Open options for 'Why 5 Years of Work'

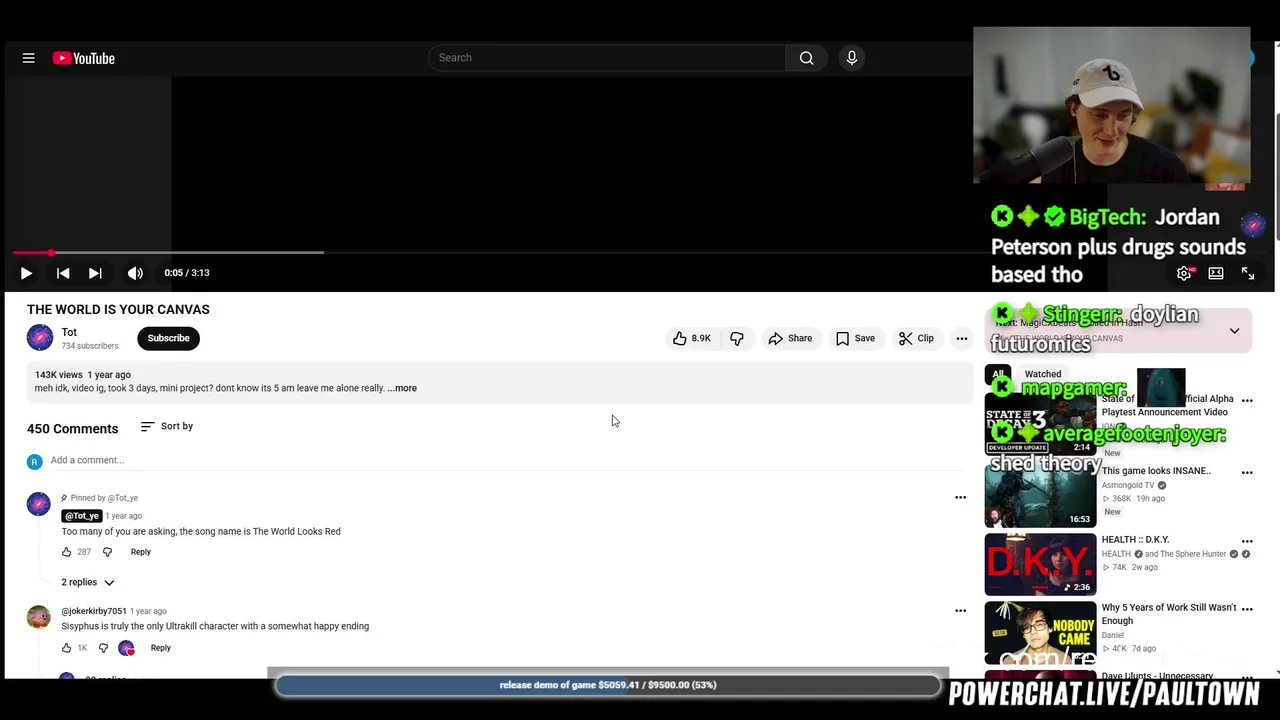click(1247, 609)
